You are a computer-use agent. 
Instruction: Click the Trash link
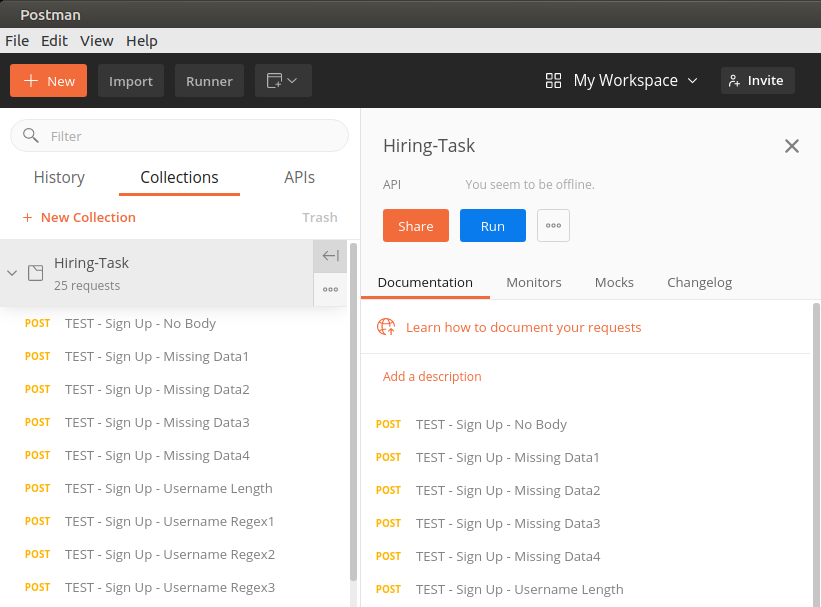[320, 217]
